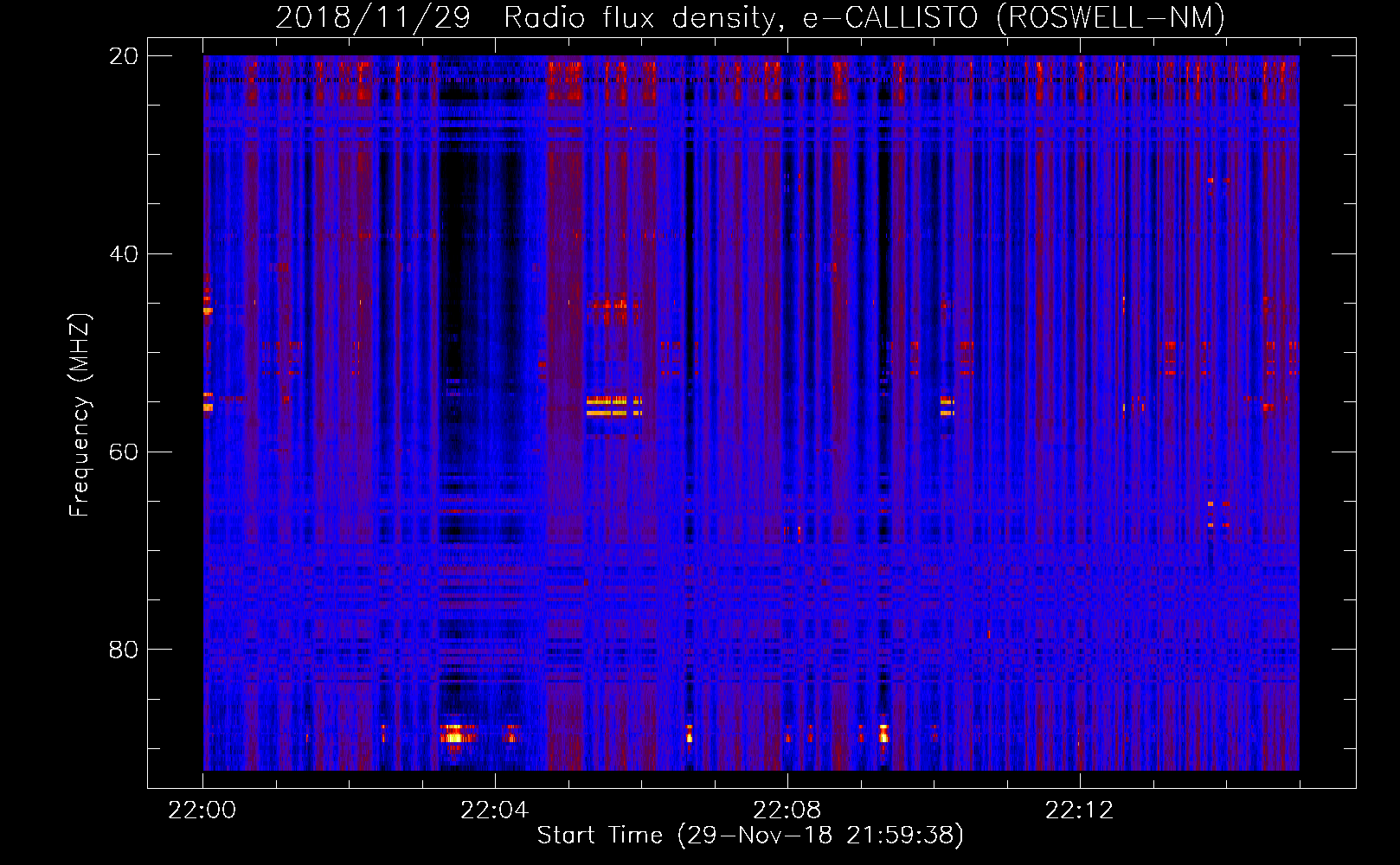1400x865 pixels.
Task: Click the 'Frequency (MHZ)' axis label
Action: 79,415
